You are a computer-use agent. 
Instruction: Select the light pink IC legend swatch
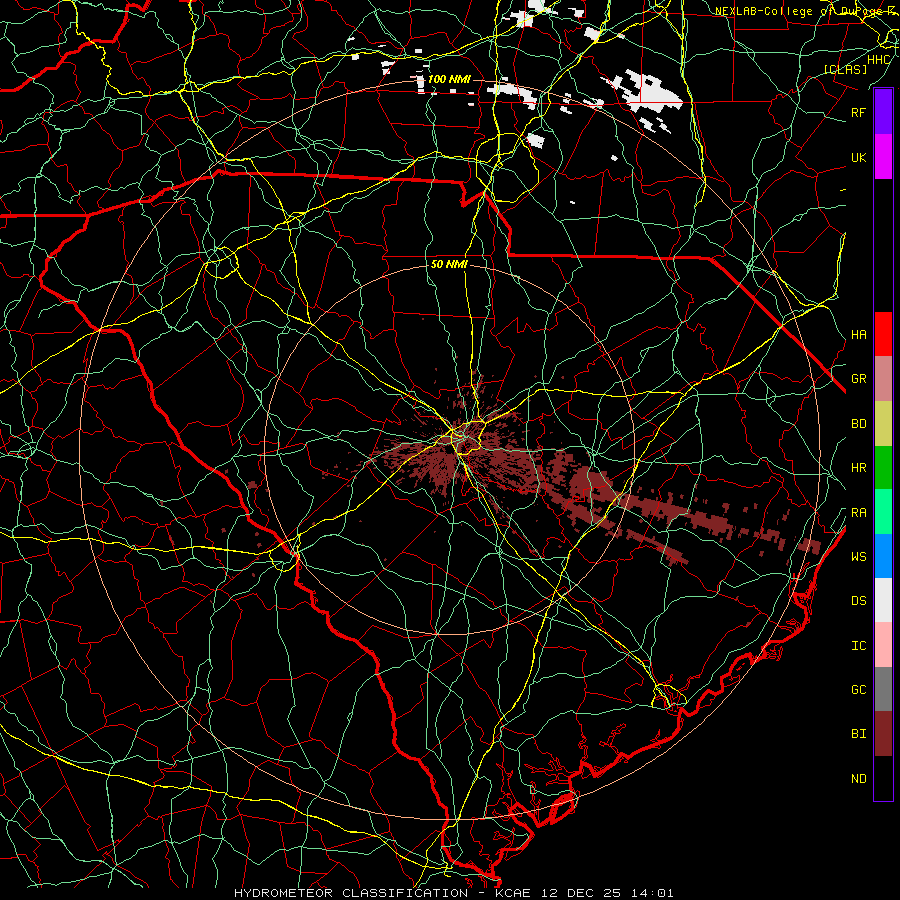click(883, 645)
